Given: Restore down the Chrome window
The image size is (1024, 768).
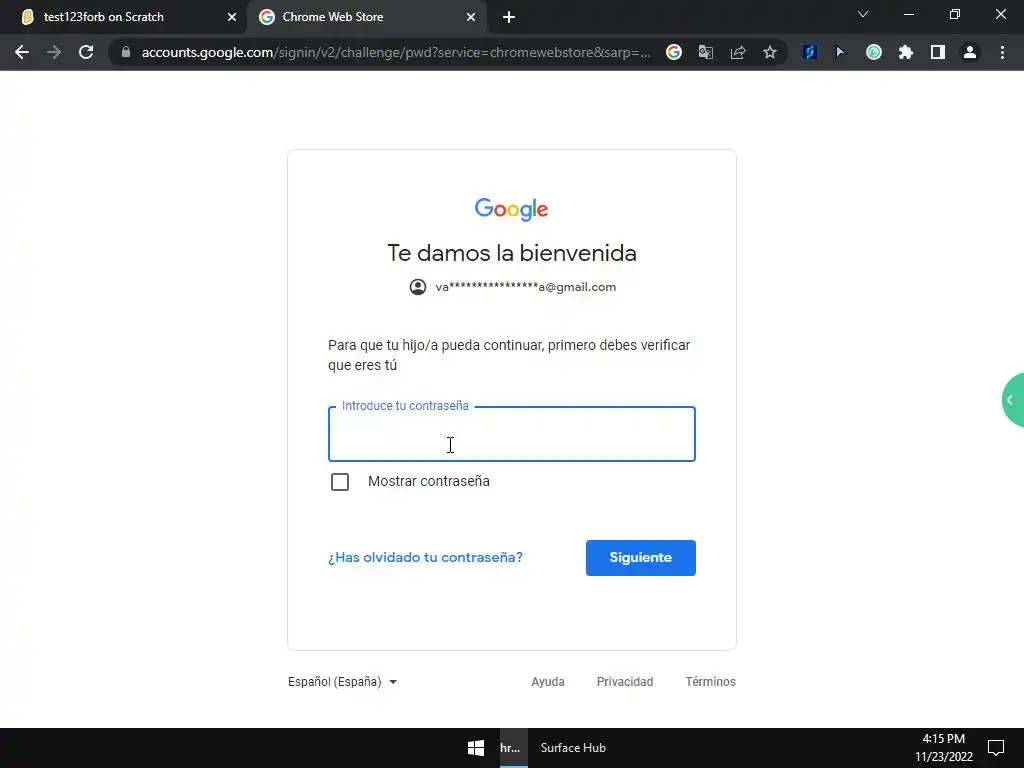Looking at the screenshot, I should point(955,14).
